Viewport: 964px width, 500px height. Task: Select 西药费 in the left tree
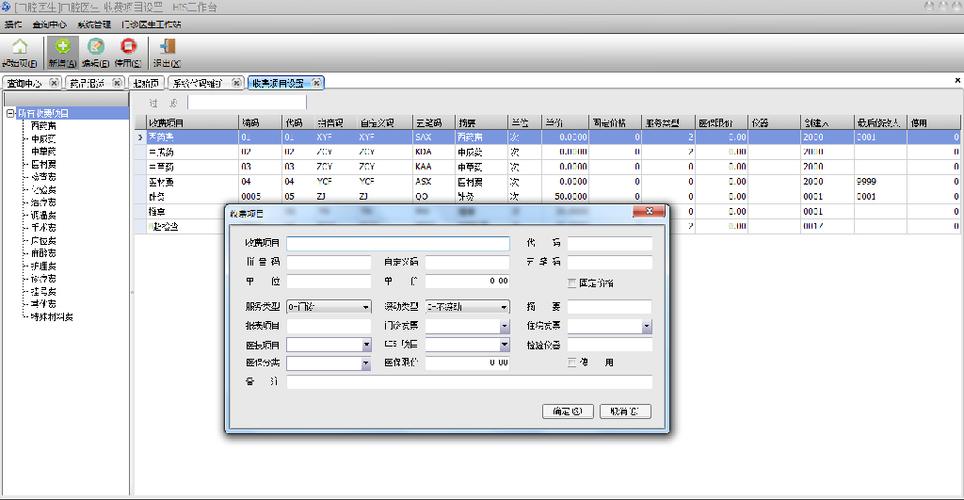pyautogui.click(x=43, y=125)
